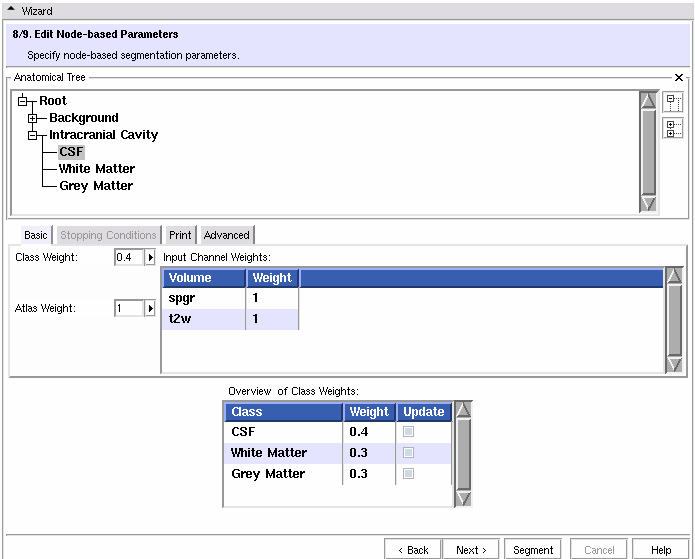This screenshot has height=559, width=695.
Task: Enable Update checkbox for White Matter
Action: pyautogui.click(x=409, y=453)
